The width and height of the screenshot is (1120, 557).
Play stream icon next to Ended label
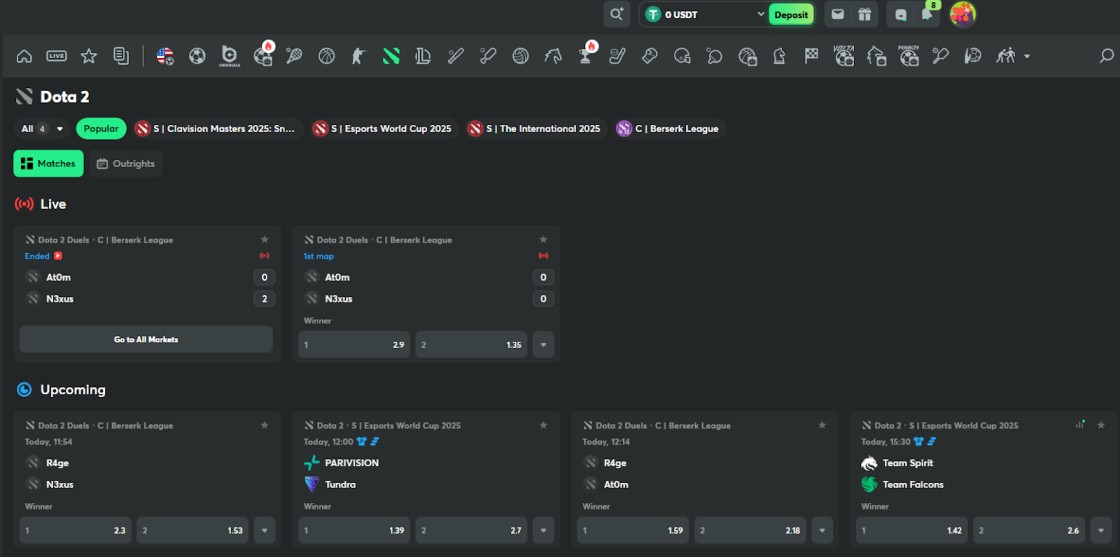click(58, 256)
